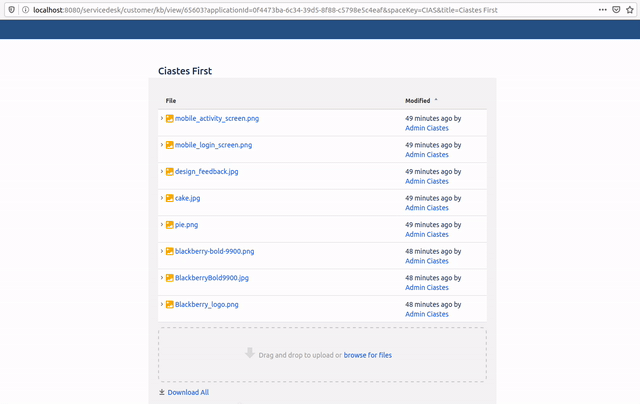Screen dimensions: 640x404
Task: Click image icon beside design_feedback.jpg
Action: tap(169, 172)
